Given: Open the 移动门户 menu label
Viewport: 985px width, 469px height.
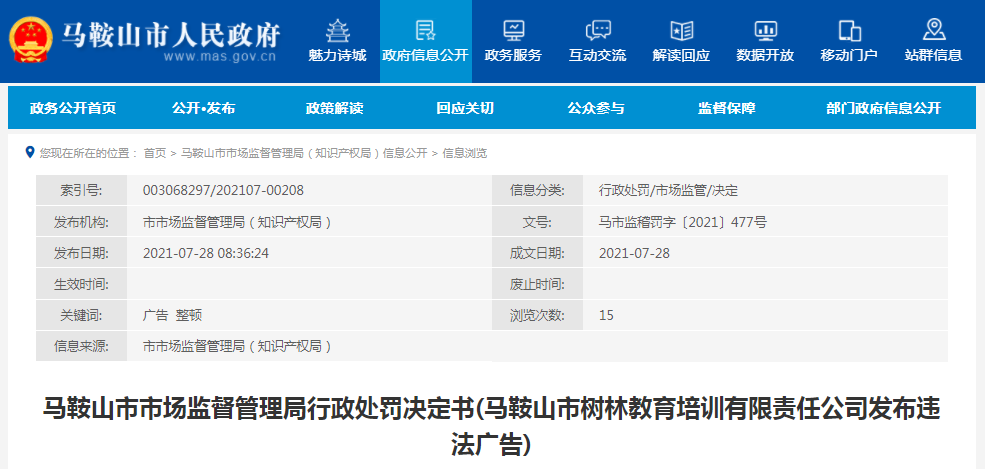Looking at the screenshot, I should coord(849,55).
